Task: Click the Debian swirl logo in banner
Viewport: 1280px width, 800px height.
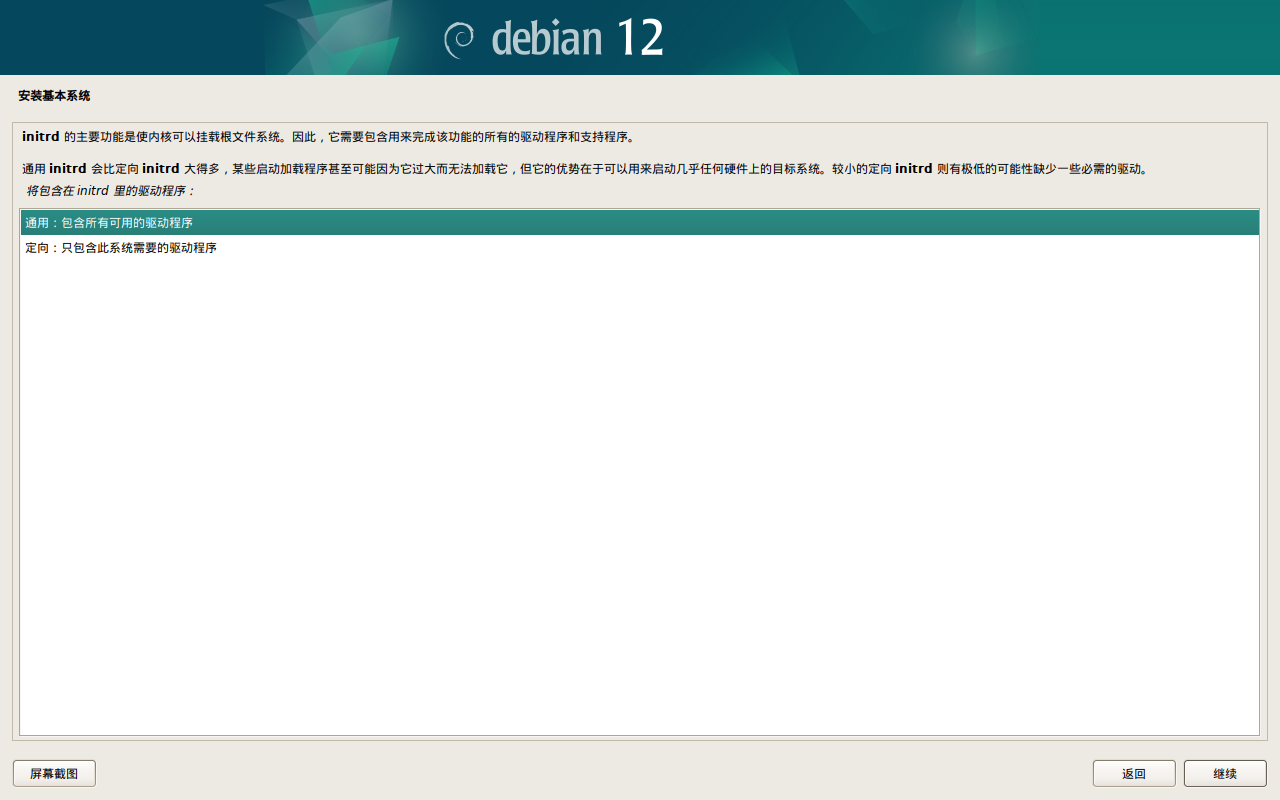Action: point(460,39)
